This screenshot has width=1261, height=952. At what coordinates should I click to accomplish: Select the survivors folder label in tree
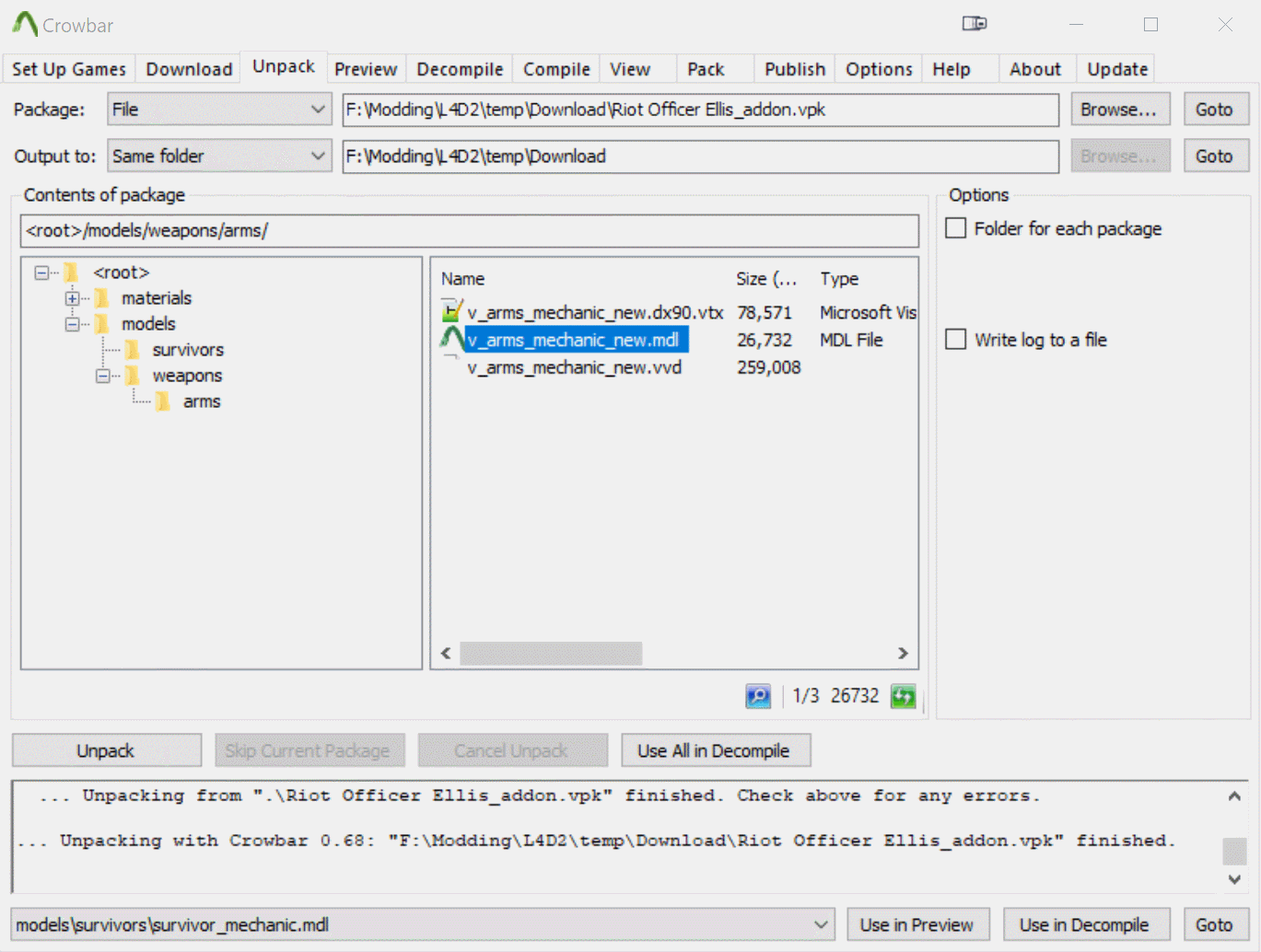pyautogui.click(x=188, y=350)
